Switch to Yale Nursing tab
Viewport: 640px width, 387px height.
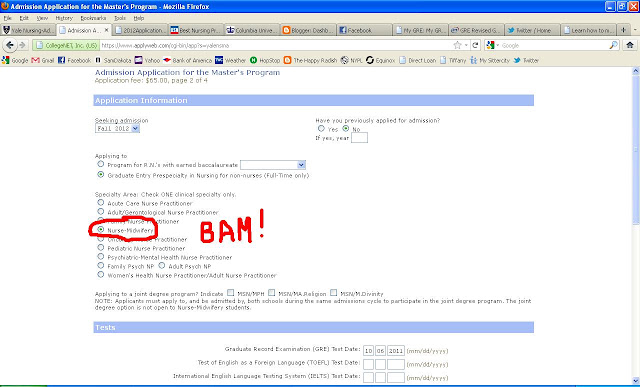click(x=28, y=30)
